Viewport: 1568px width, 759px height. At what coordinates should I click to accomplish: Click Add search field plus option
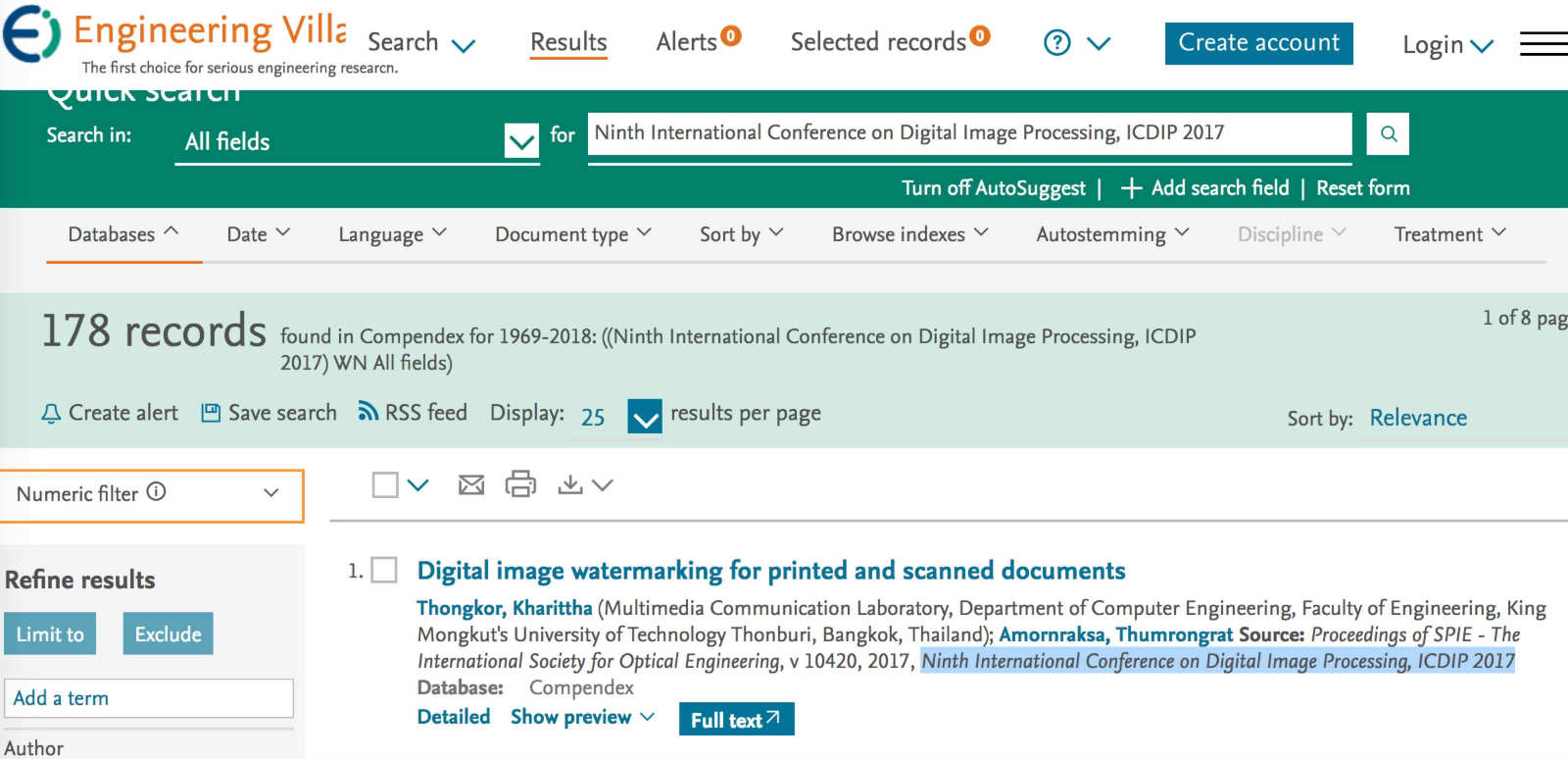coord(1204,187)
